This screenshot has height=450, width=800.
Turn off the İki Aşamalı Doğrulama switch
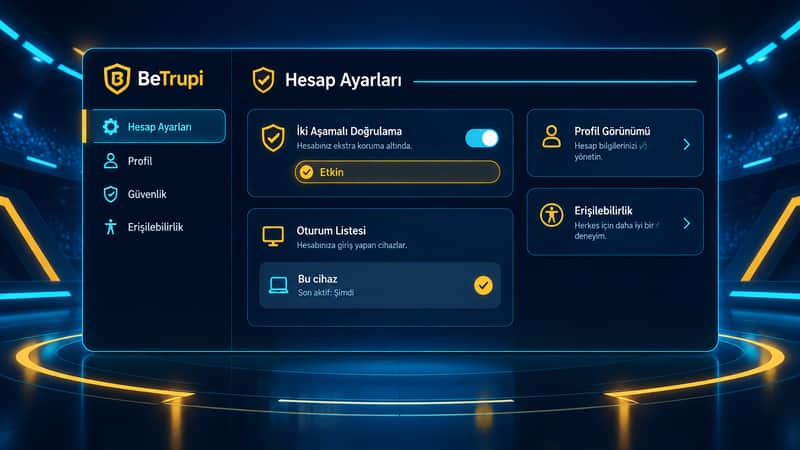[x=482, y=138]
